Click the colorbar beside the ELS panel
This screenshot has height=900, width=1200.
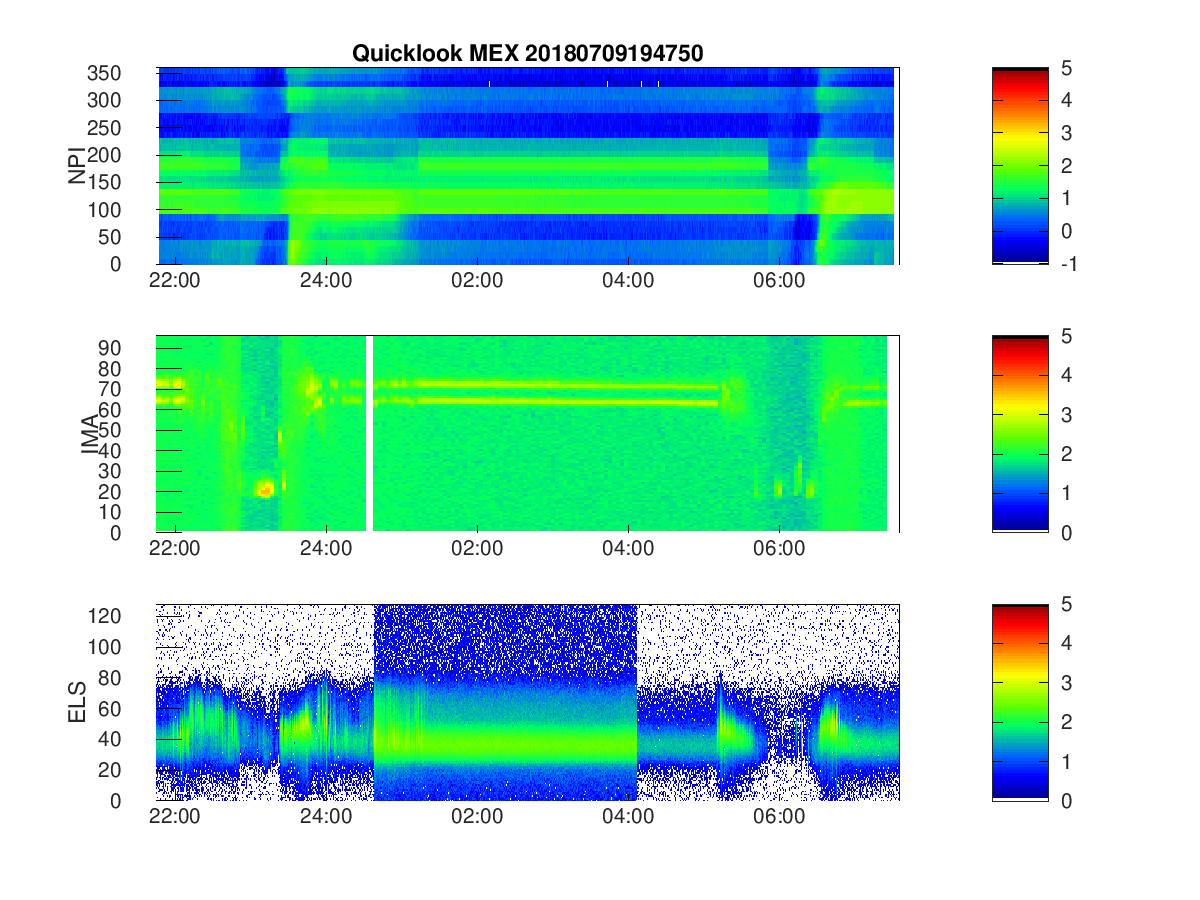pos(1020,702)
